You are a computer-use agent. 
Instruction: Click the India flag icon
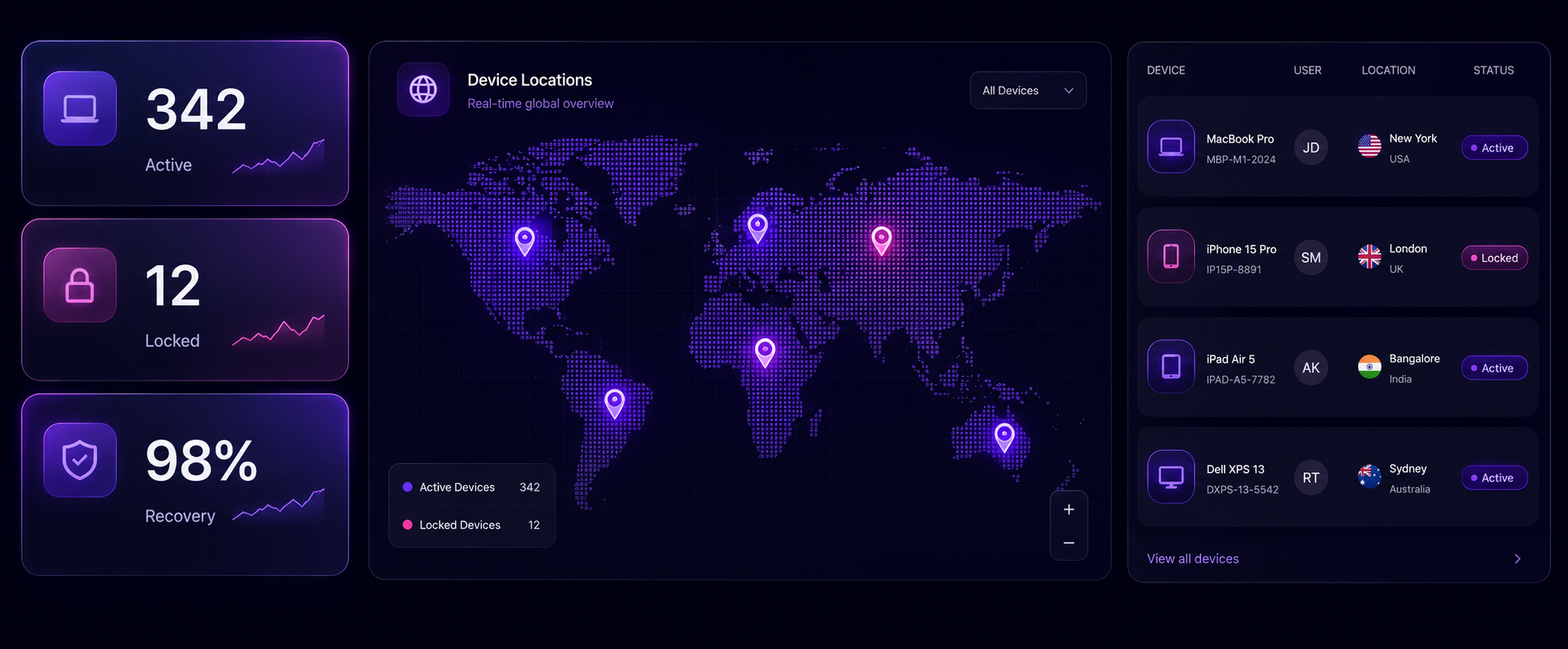click(1369, 367)
